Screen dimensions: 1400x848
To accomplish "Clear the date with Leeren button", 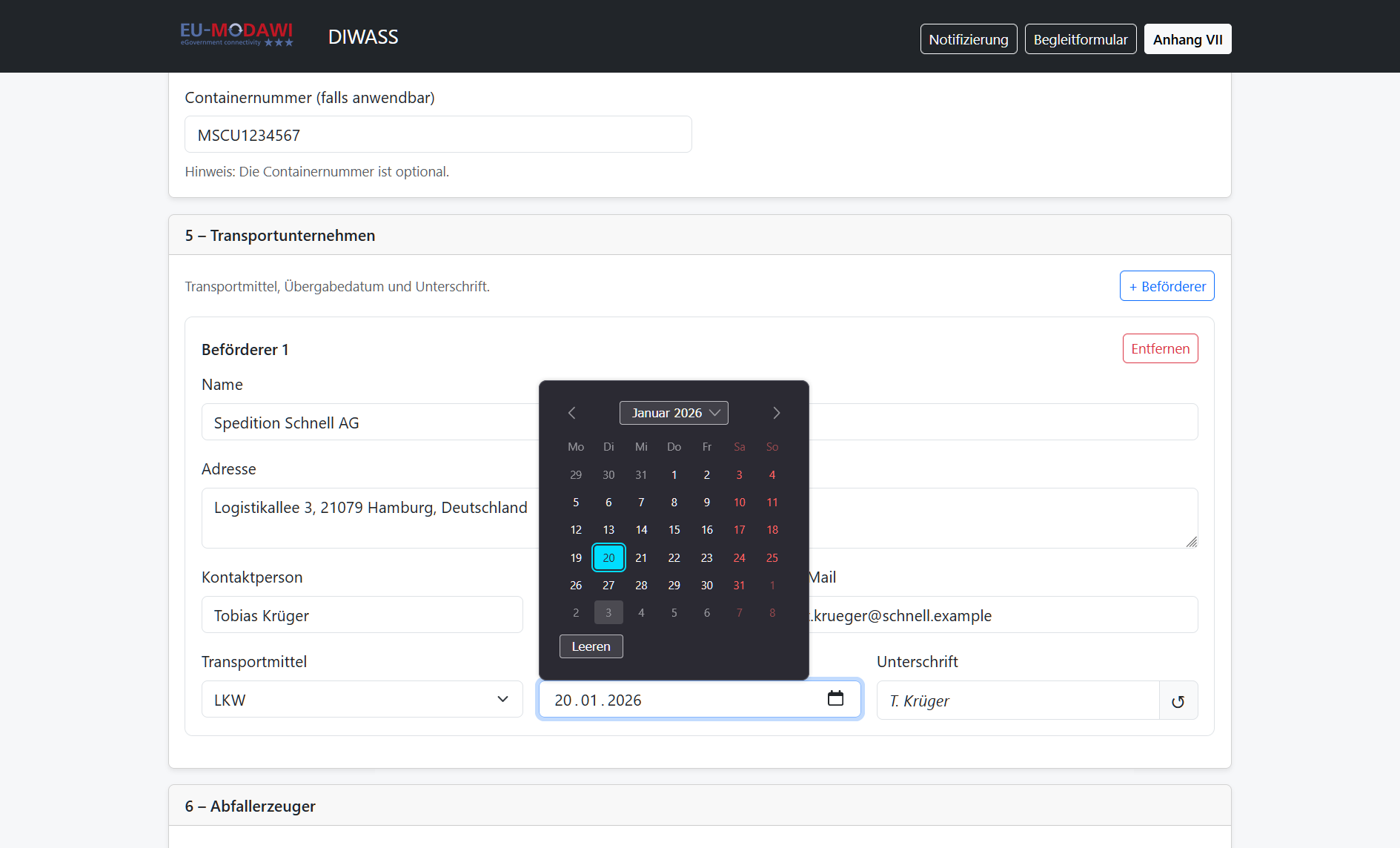I will (591, 646).
